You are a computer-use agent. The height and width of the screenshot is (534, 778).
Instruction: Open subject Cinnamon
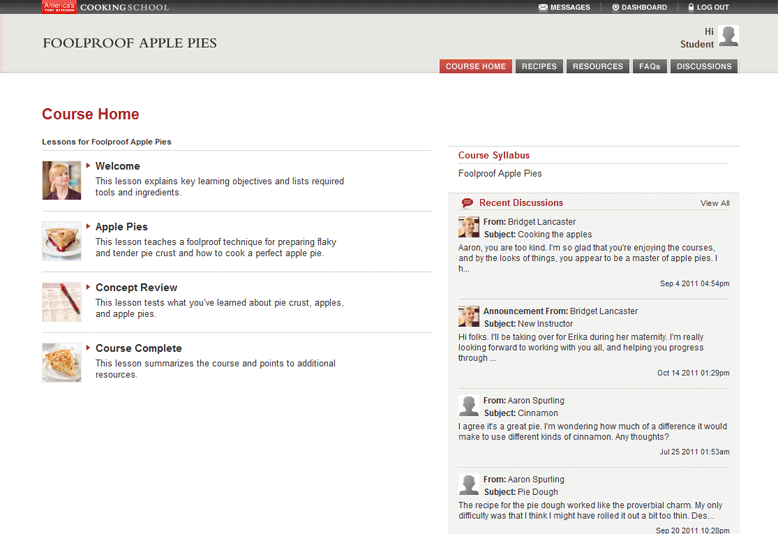coord(538,413)
